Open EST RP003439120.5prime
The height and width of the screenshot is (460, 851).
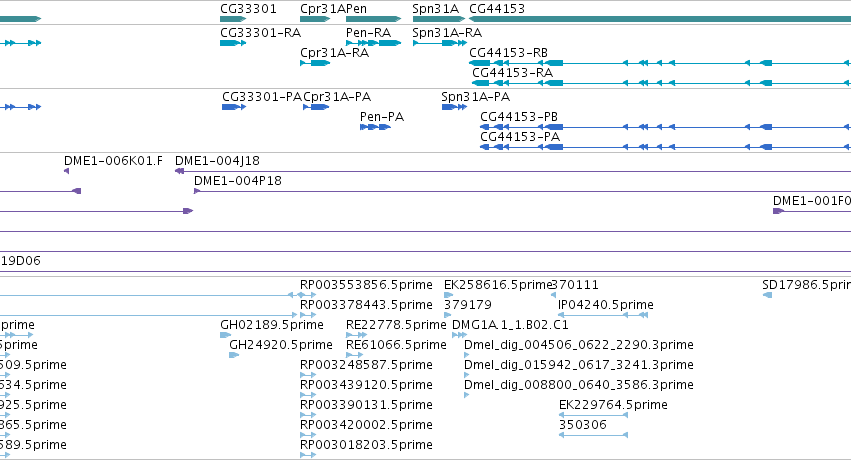[x=366, y=385]
